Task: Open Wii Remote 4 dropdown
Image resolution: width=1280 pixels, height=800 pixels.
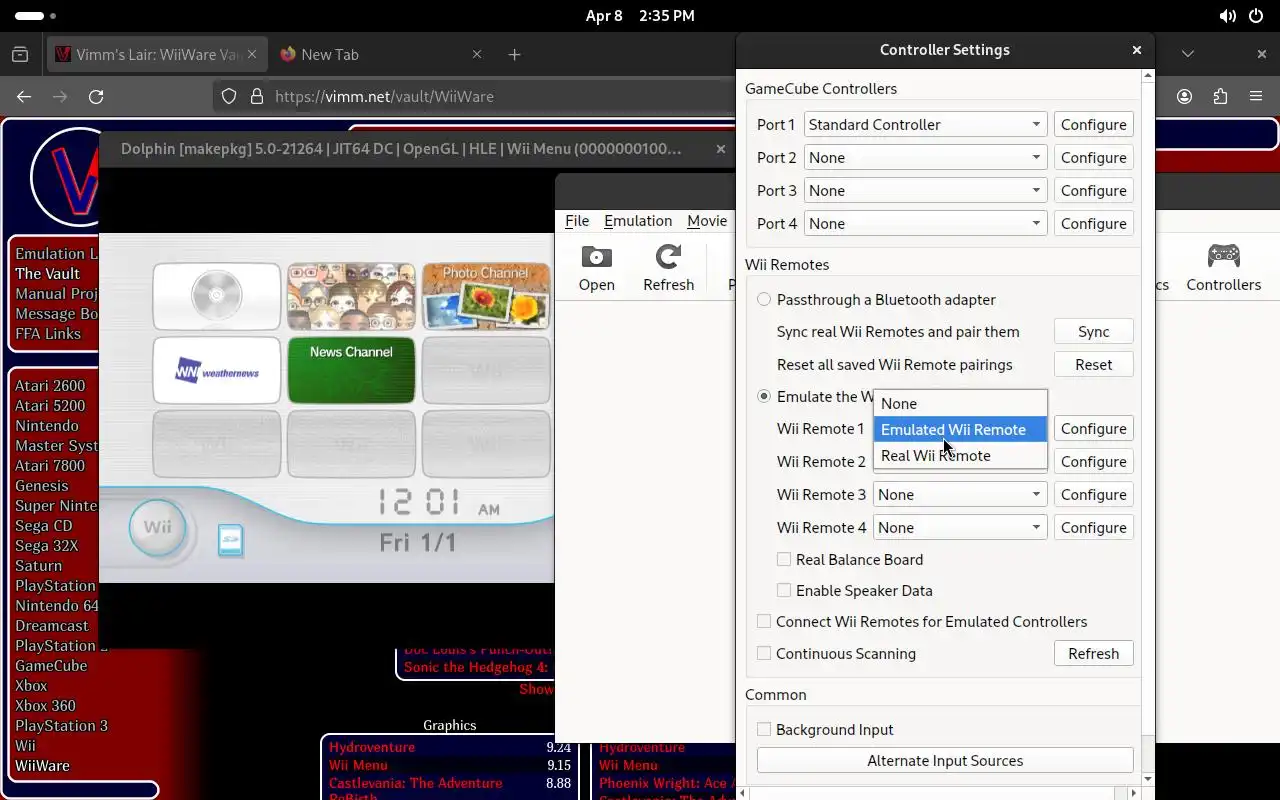Action: pyautogui.click(x=960, y=527)
